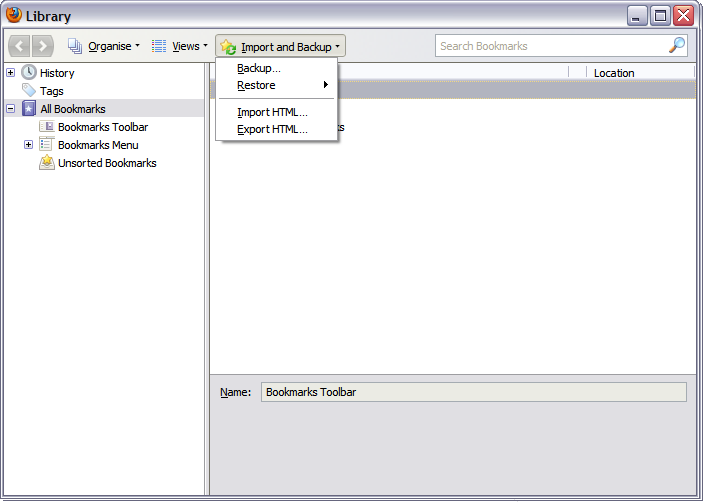Select the Tags tree item
The height and width of the screenshot is (502, 703).
(x=52, y=91)
